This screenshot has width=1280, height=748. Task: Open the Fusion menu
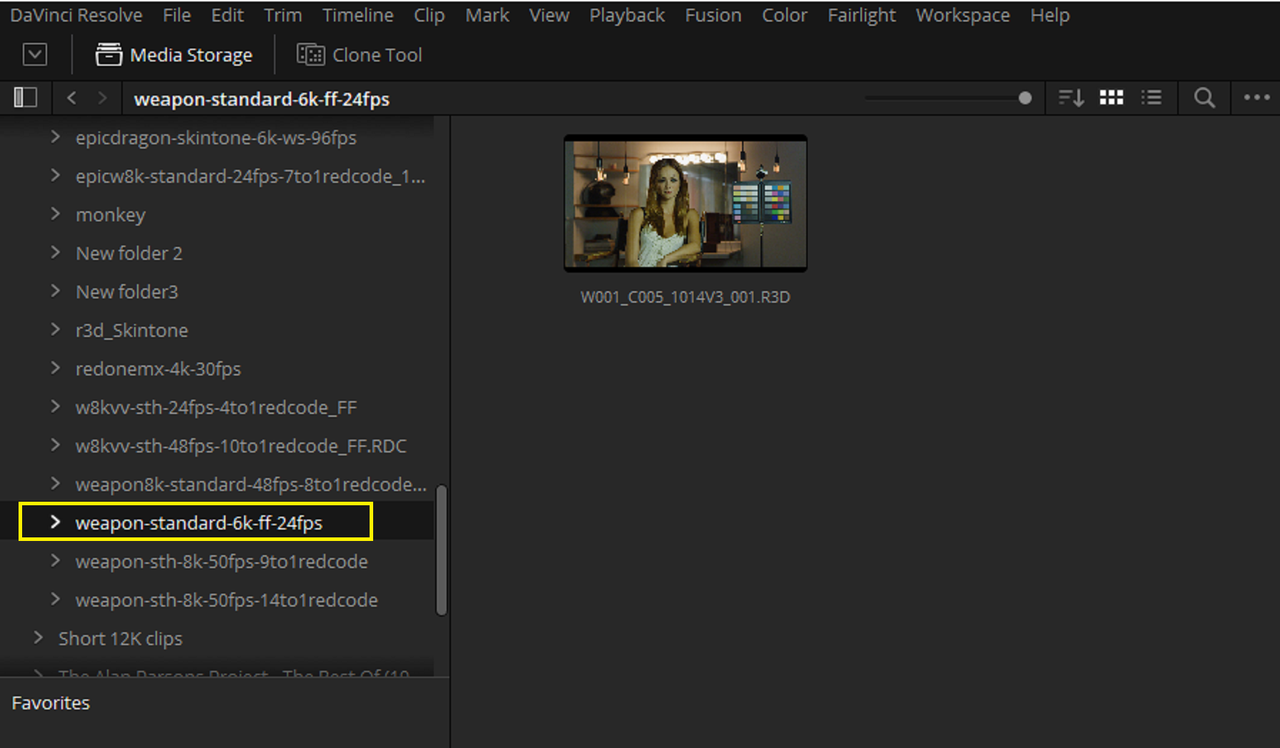click(x=713, y=15)
